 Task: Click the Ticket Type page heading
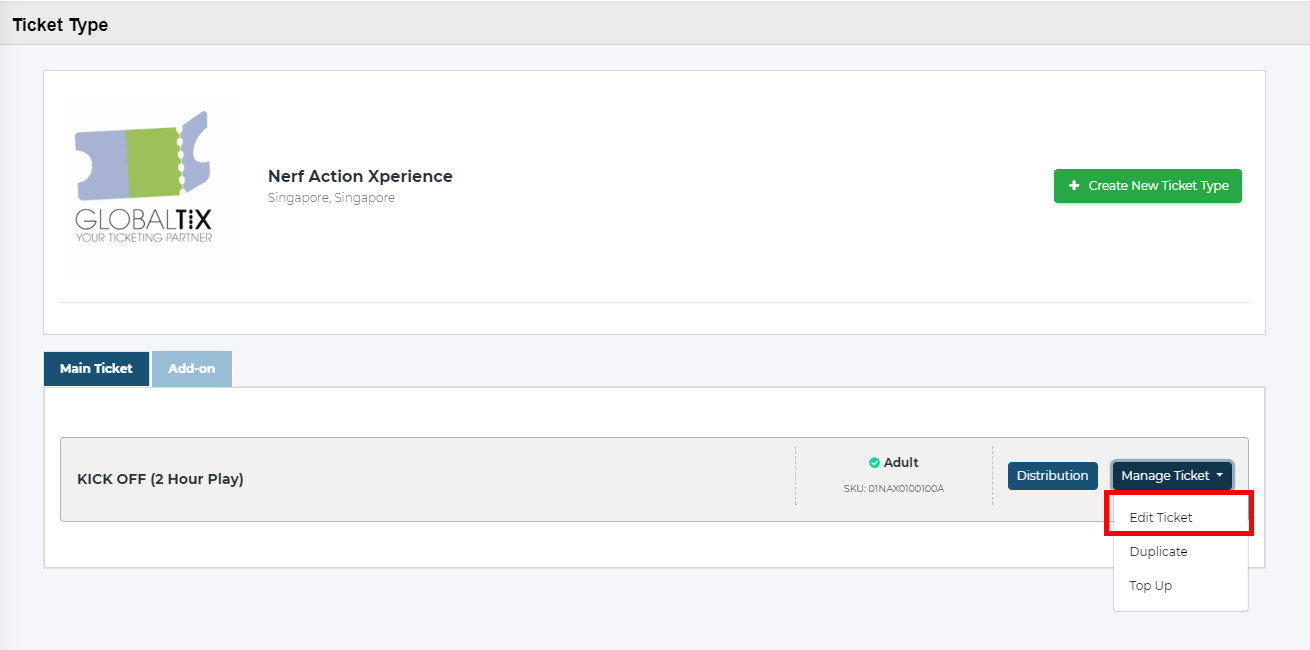coord(60,25)
